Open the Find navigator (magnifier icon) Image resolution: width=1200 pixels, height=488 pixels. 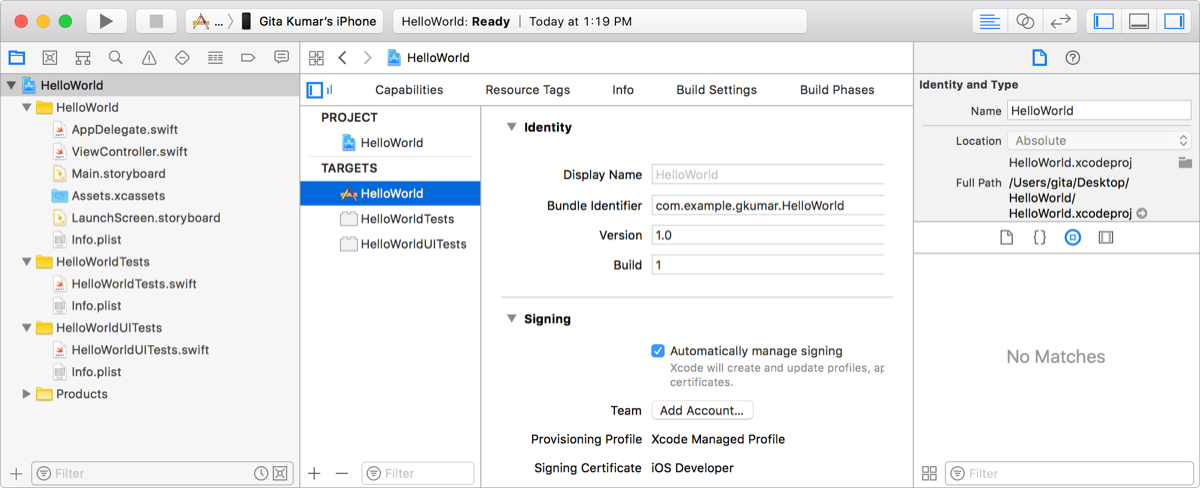[116, 58]
